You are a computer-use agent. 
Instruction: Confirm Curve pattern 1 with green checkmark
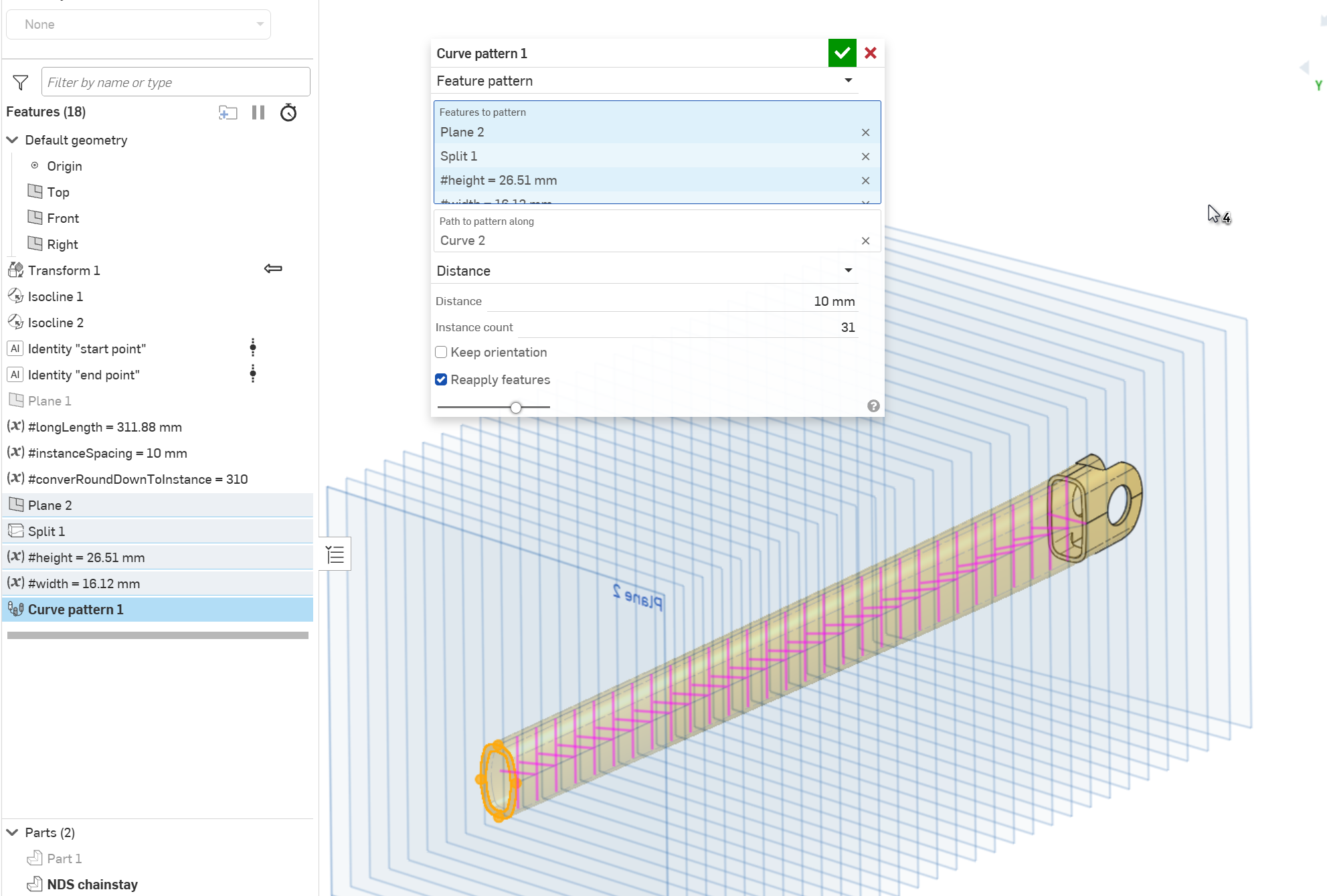point(842,53)
